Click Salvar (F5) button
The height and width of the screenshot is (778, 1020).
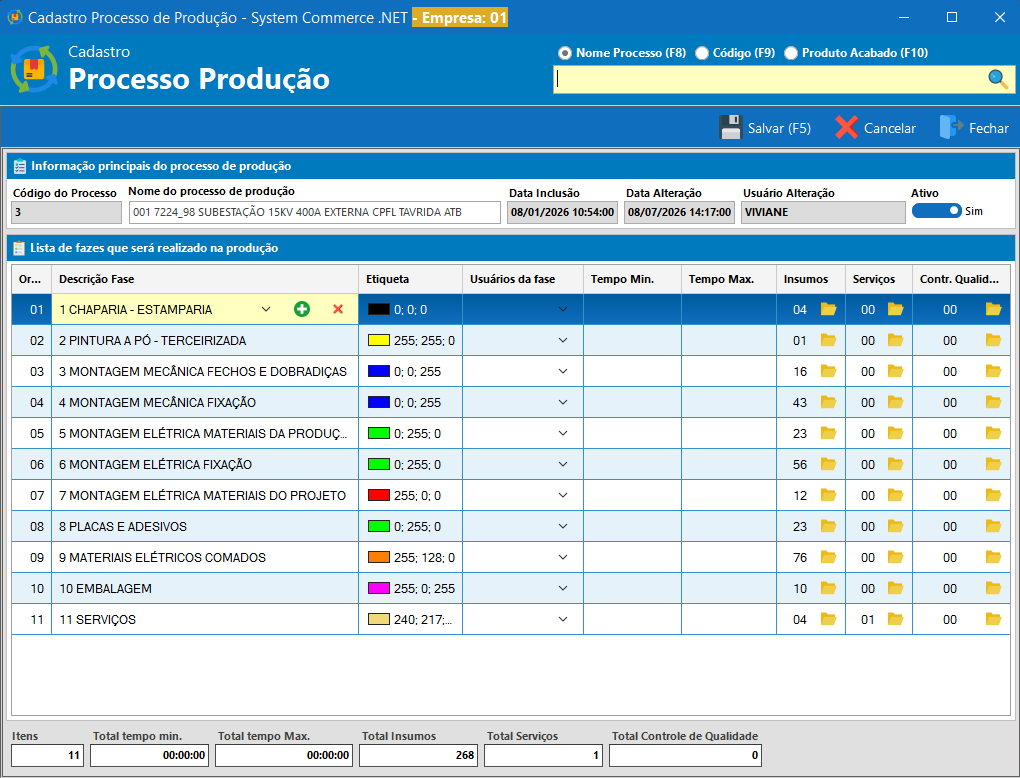[x=765, y=127]
